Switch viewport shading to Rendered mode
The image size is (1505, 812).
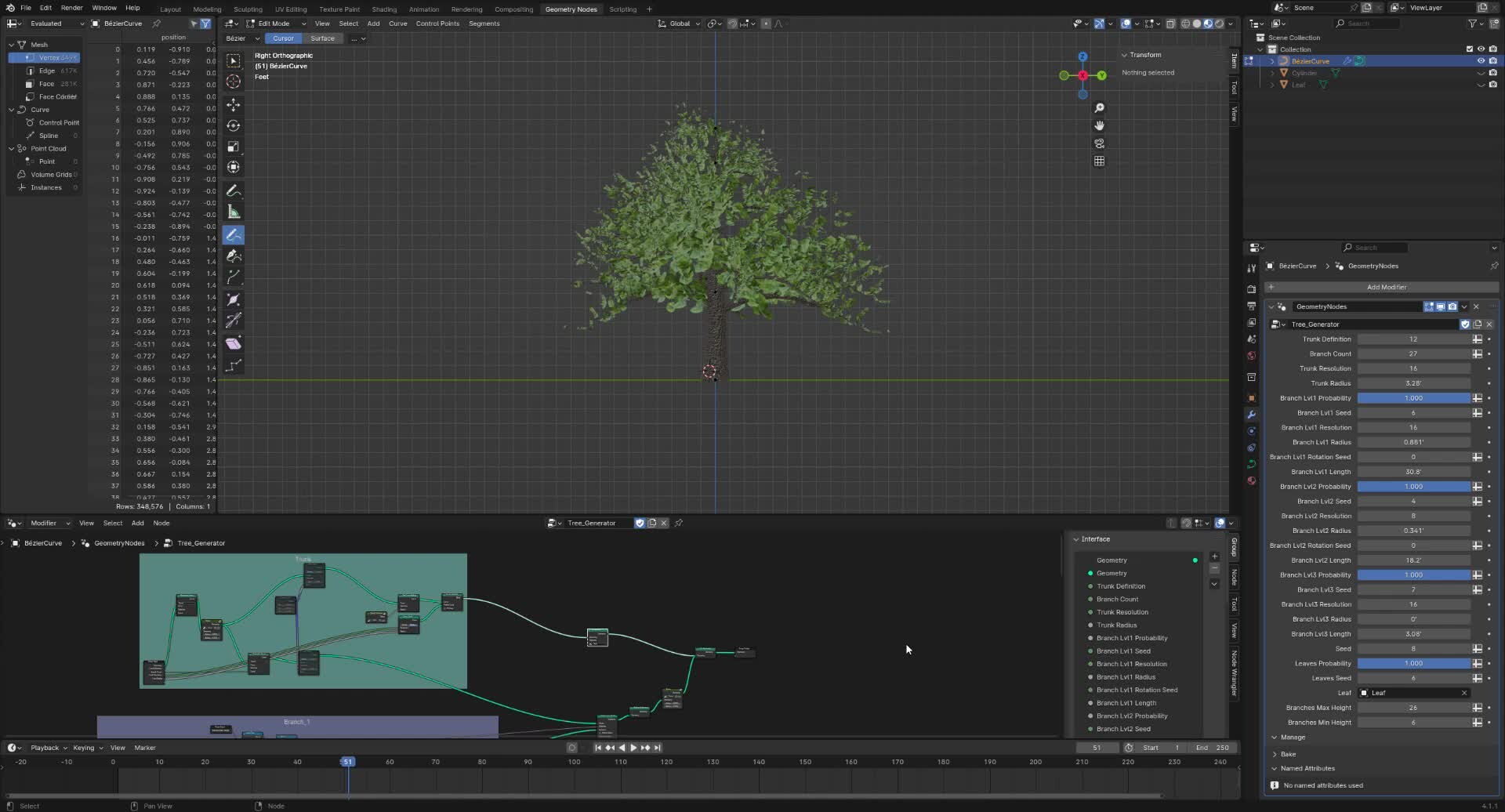1219,24
